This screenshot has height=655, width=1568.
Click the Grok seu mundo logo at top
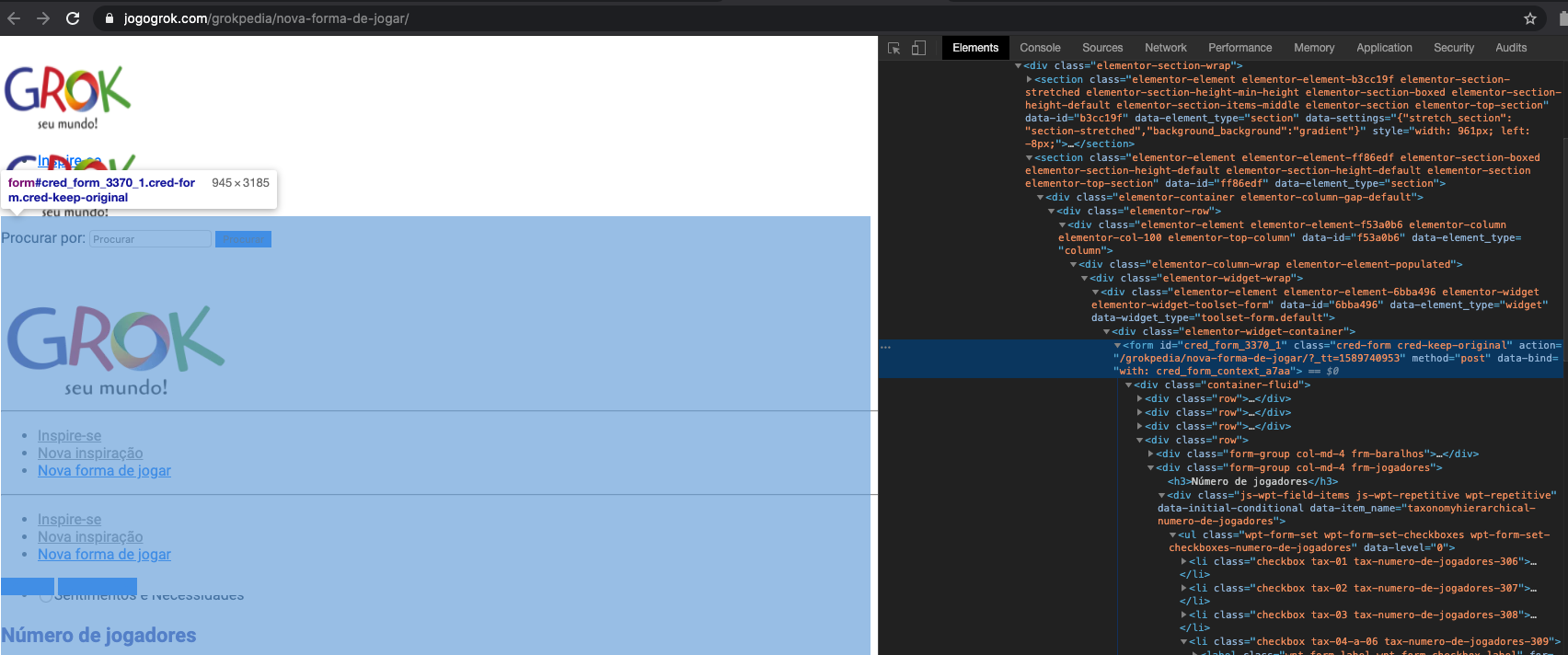coord(68,98)
